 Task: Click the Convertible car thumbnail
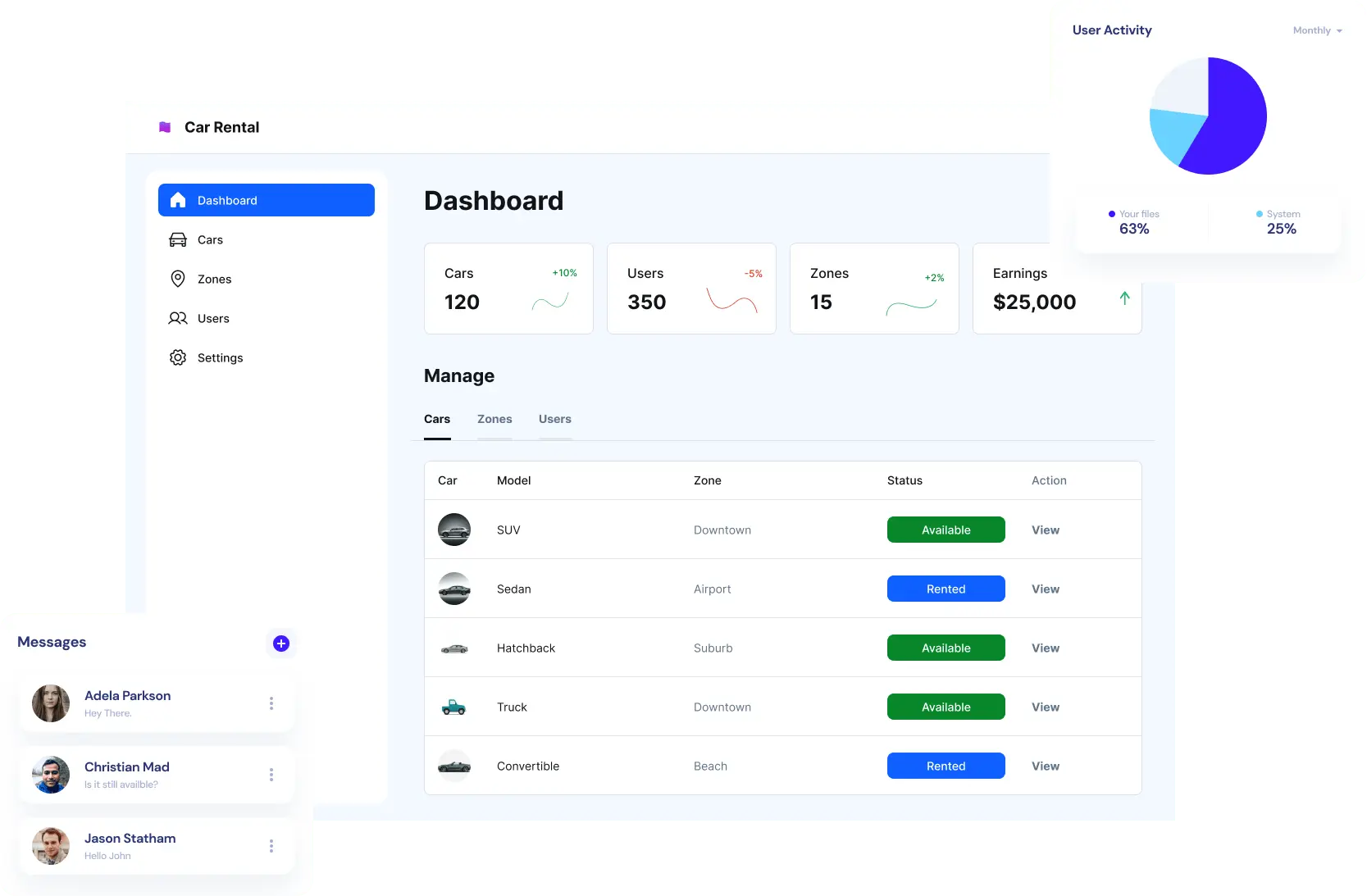tap(454, 766)
